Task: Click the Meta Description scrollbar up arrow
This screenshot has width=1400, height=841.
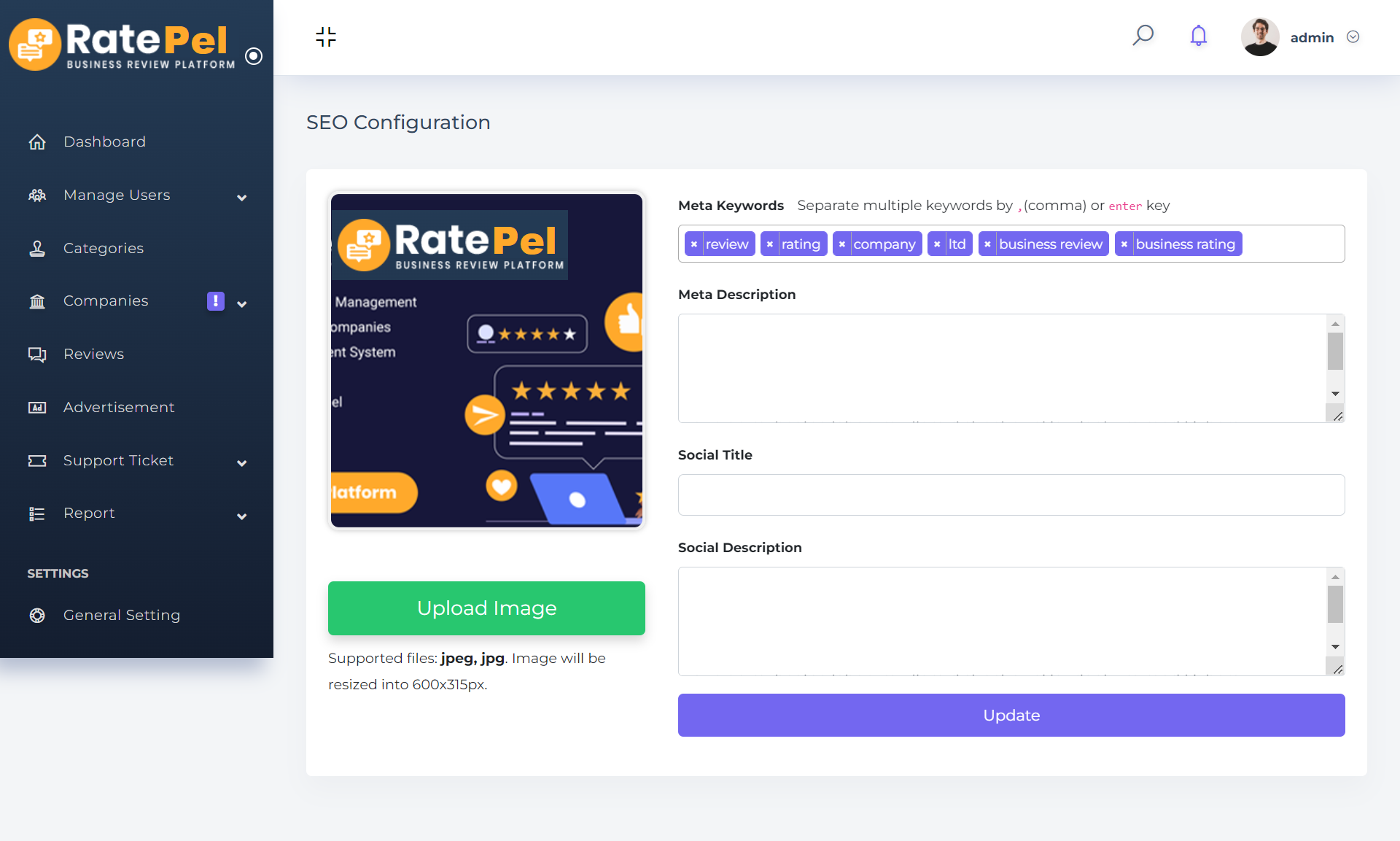Action: [1335, 324]
